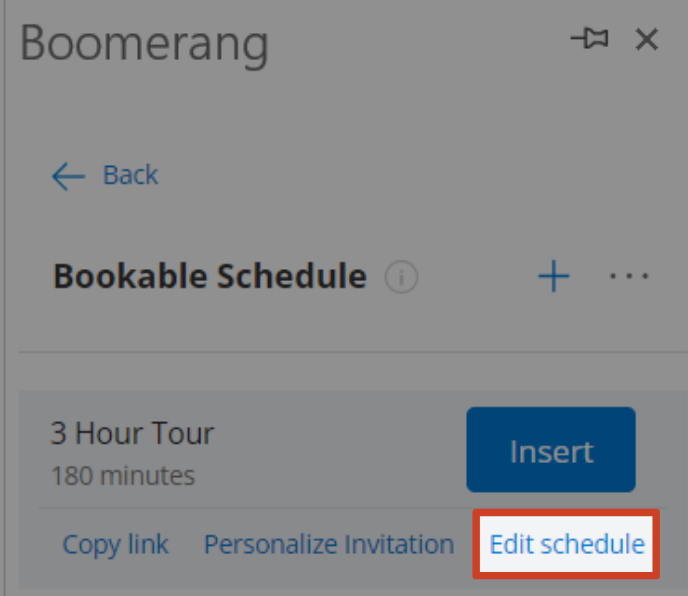Go back using the Back link text
Screen dimensions: 688x596
tap(130, 175)
